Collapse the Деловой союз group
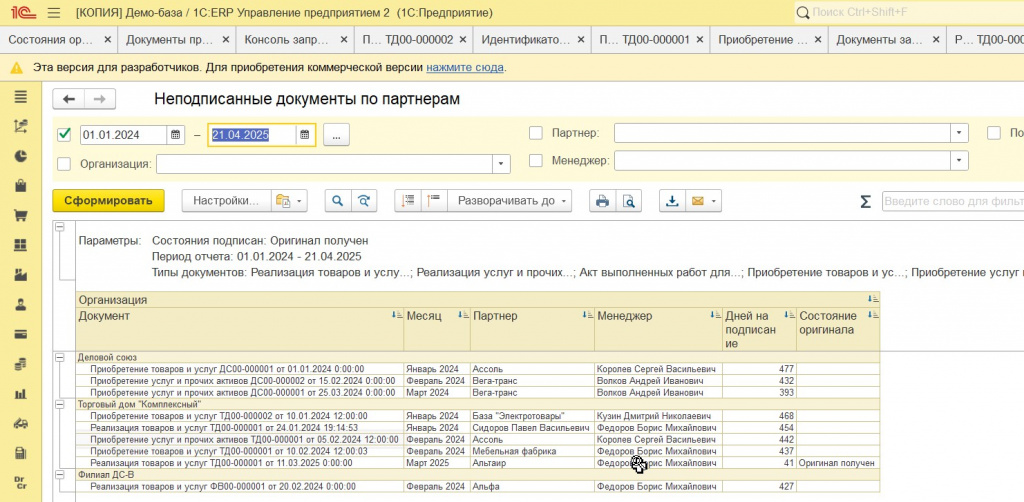Screen dimensions: 1024x502 point(61,358)
